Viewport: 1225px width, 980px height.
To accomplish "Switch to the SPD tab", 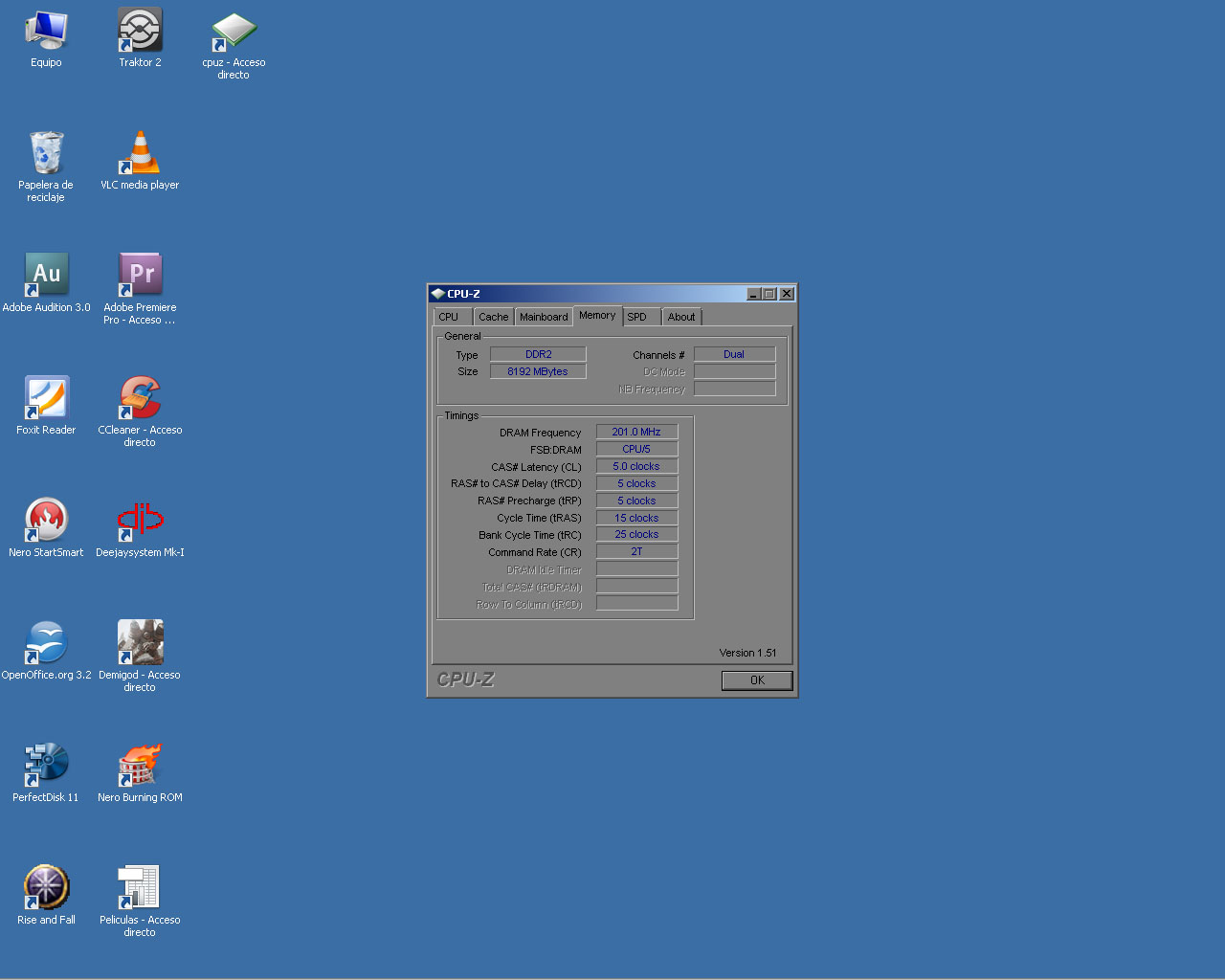I will pyautogui.click(x=637, y=317).
